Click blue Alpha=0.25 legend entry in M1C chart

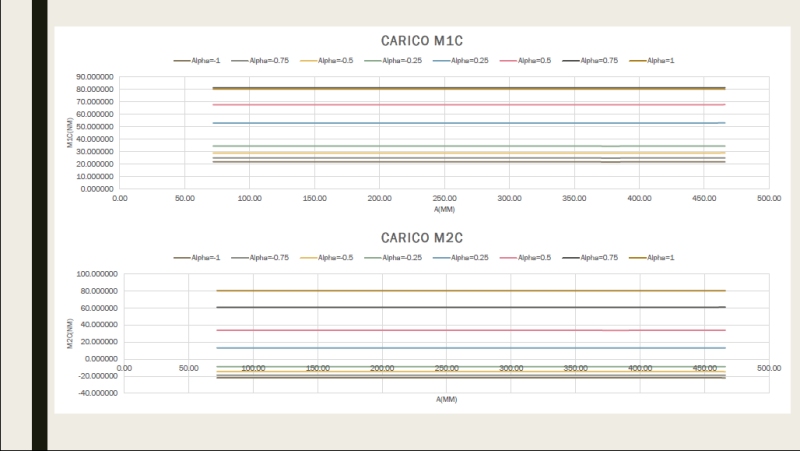pos(463,60)
